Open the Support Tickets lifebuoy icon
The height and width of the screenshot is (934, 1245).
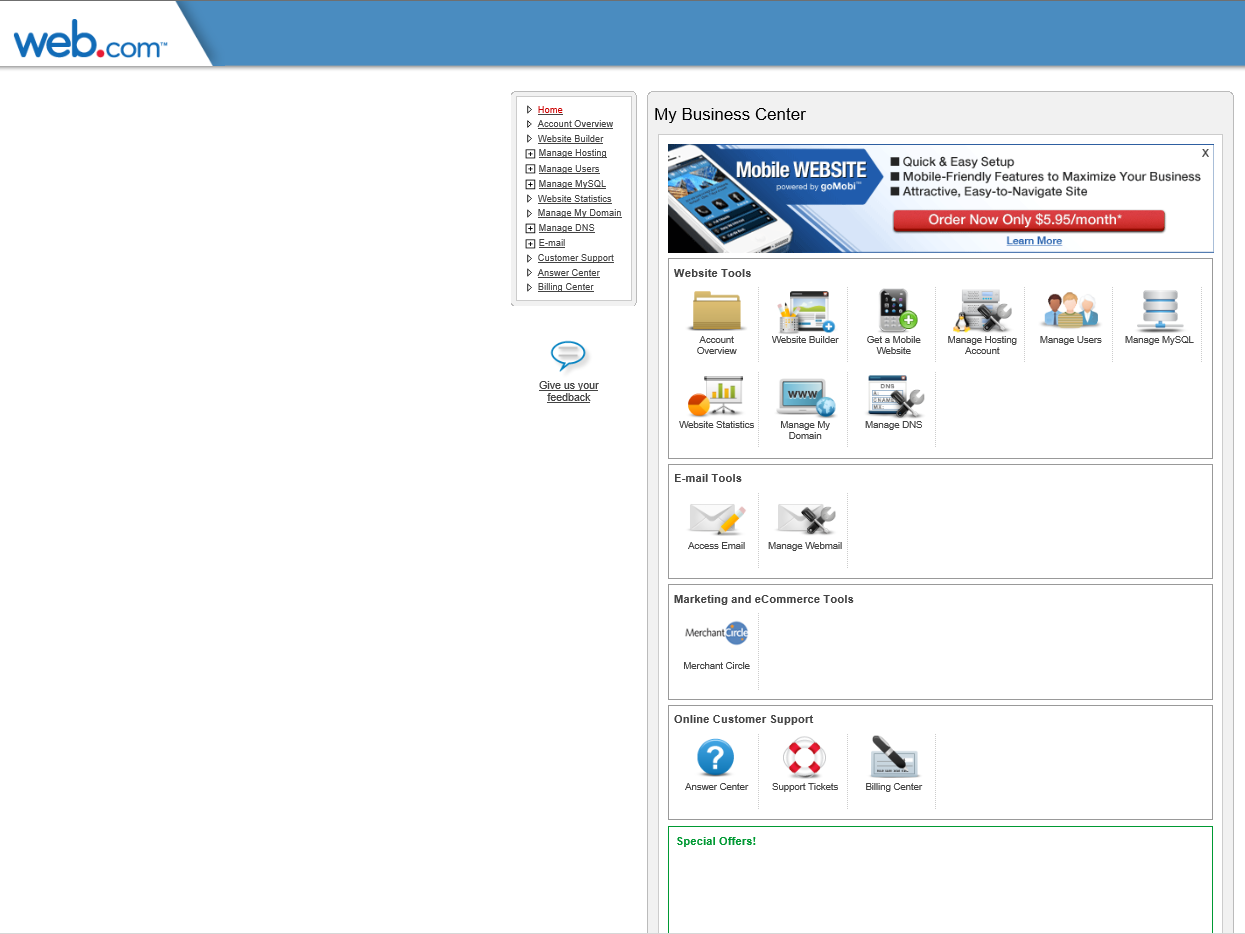pyautogui.click(x=804, y=758)
